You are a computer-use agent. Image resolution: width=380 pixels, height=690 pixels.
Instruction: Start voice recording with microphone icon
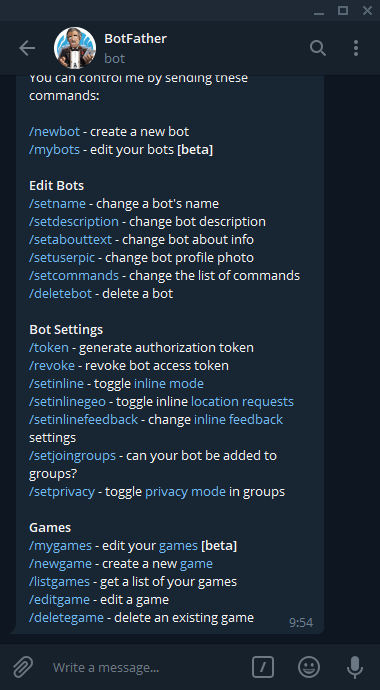coord(355,667)
